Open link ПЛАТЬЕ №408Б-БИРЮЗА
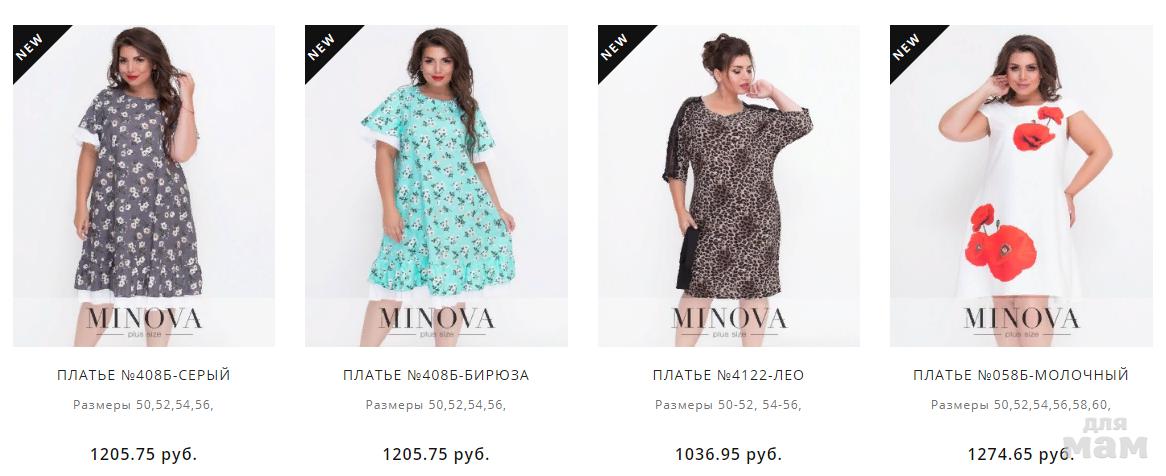The height and width of the screenshot is (476, 1166). pyautogui.click(x=436, y=376)
